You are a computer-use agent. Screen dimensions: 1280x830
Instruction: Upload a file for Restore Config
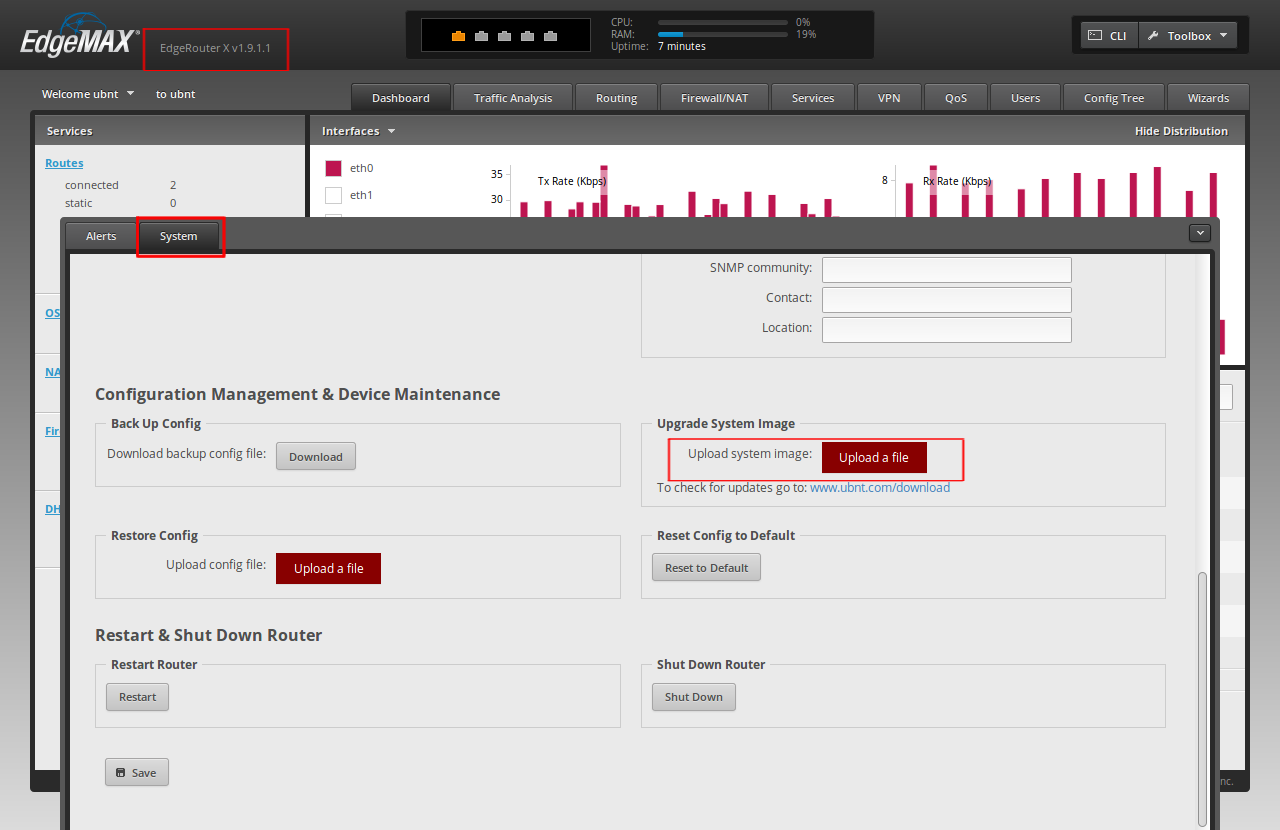point(329,568)
